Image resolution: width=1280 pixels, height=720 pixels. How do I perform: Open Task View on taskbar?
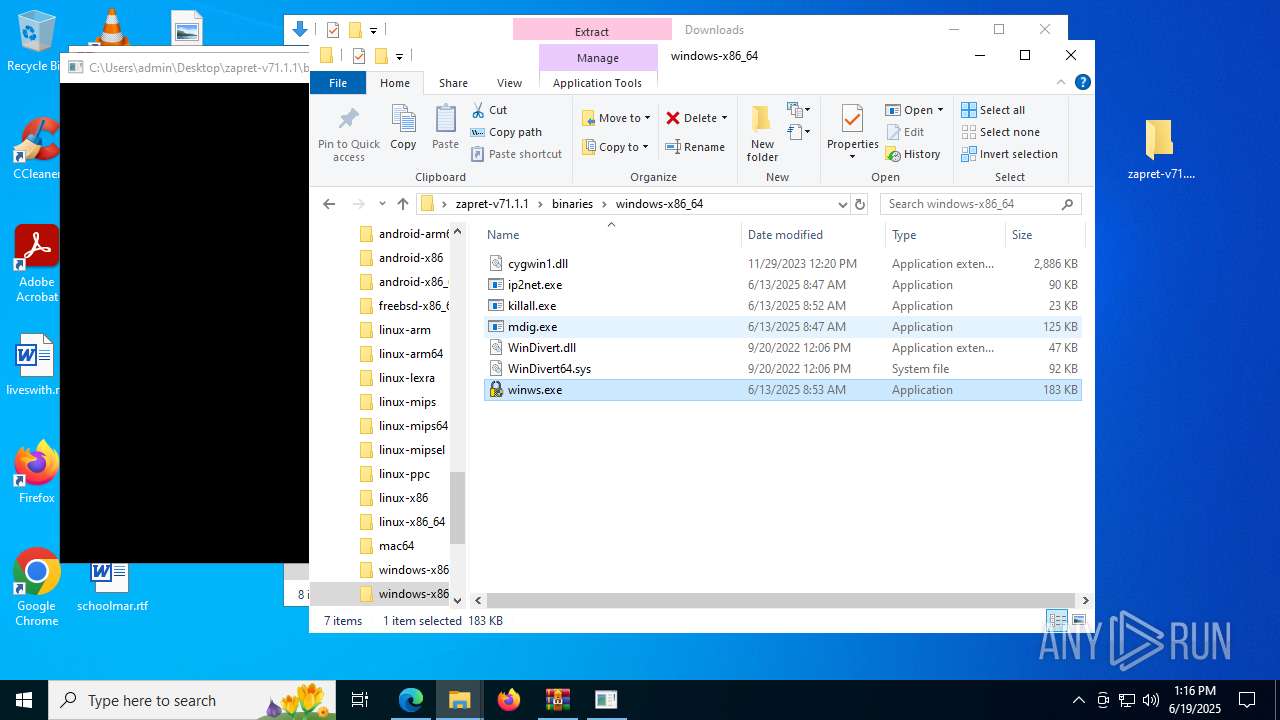[x=361, y=700]
